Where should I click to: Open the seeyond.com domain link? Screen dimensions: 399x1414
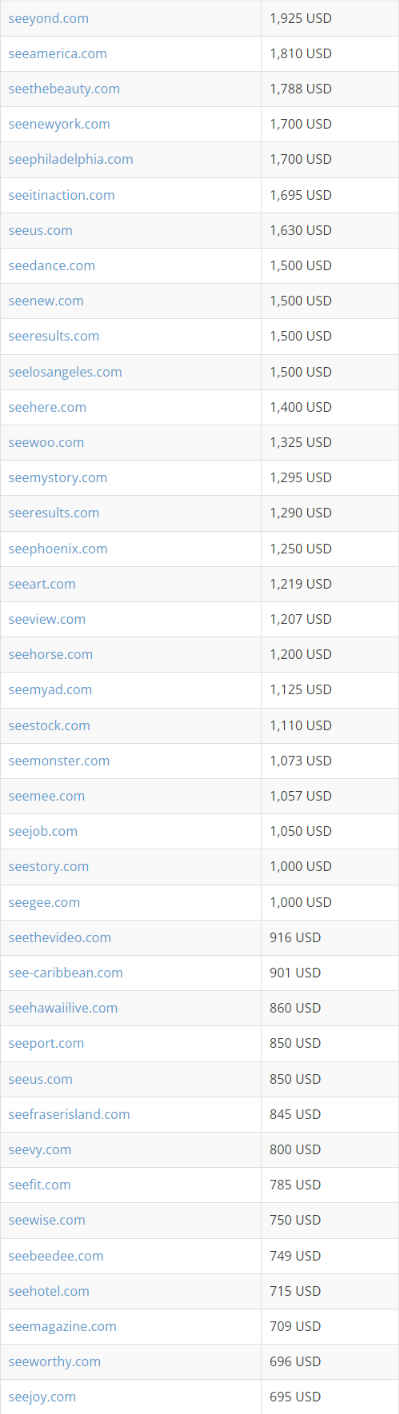(x=48, y=18)
